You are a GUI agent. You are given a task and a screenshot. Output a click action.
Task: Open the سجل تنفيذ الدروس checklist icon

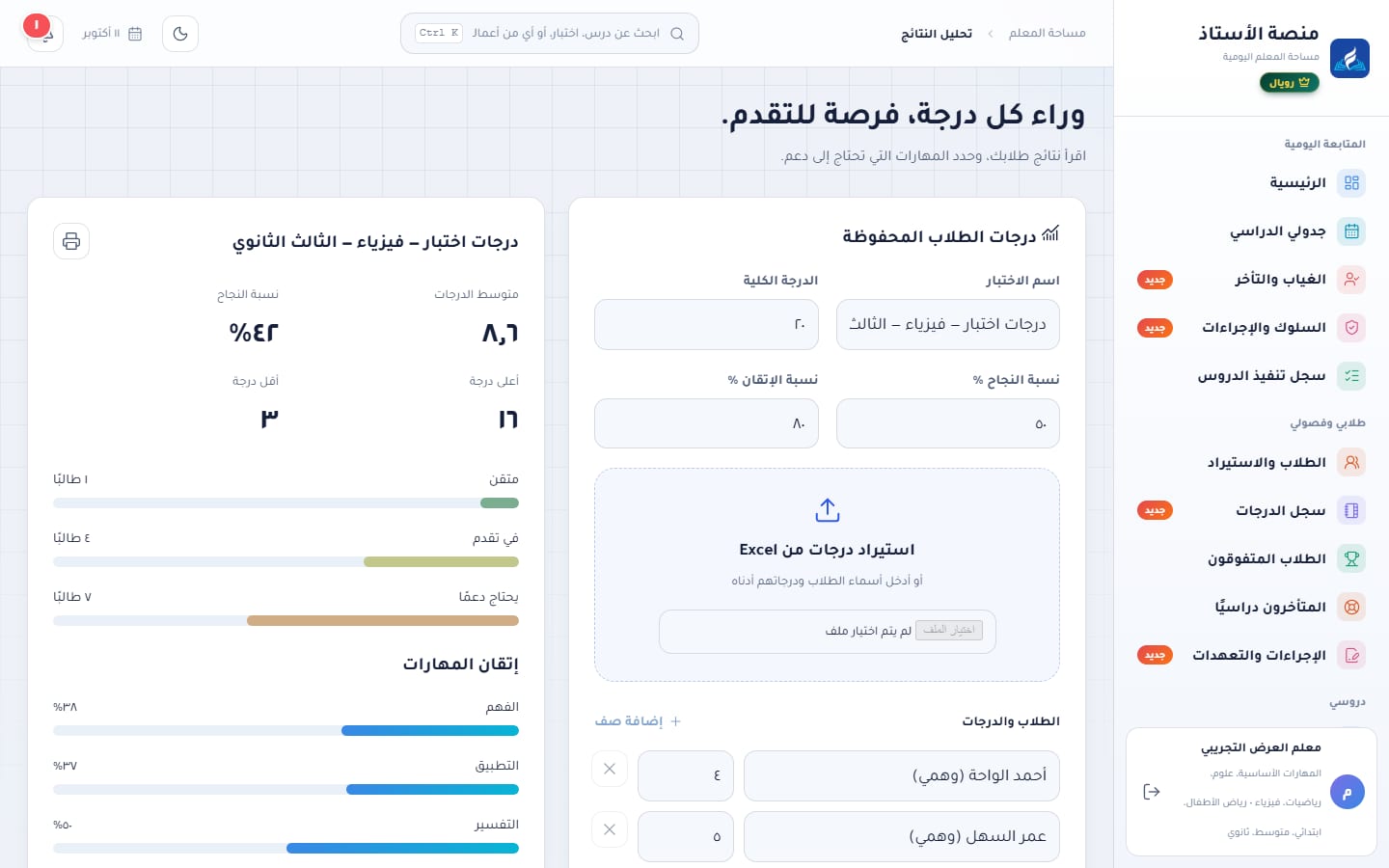point(1351,375)
